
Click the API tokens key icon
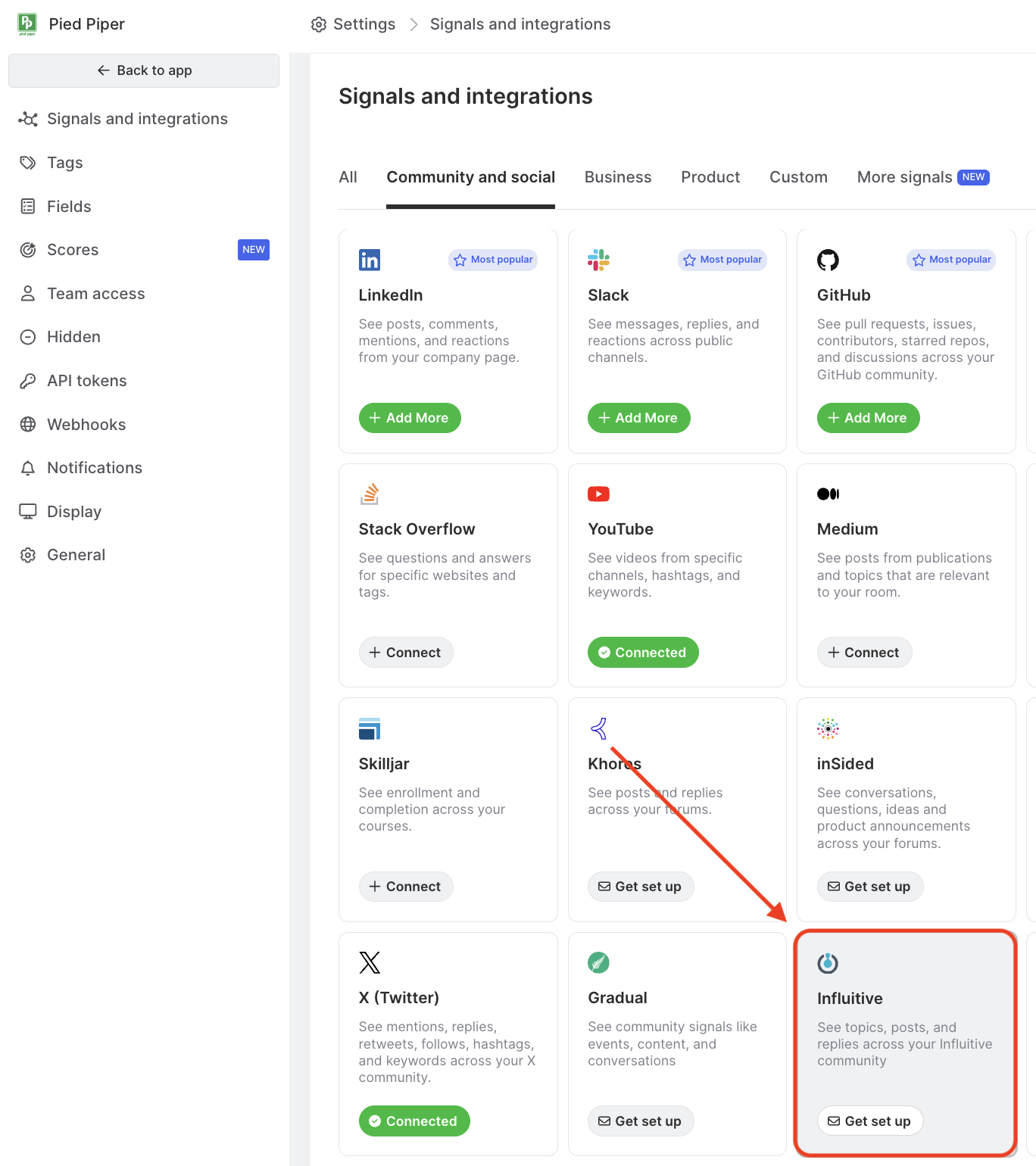tap(28, 381)
